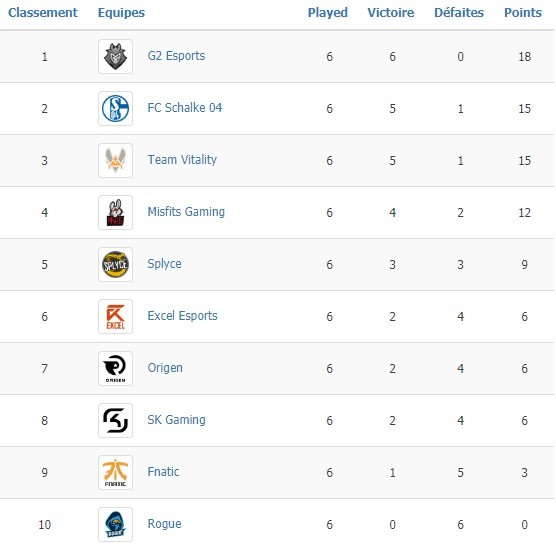The width and height of the screenshot is (556, 547).
Task: Open the Misfits Gaming rabbit logo
Action: coord(115,212)
